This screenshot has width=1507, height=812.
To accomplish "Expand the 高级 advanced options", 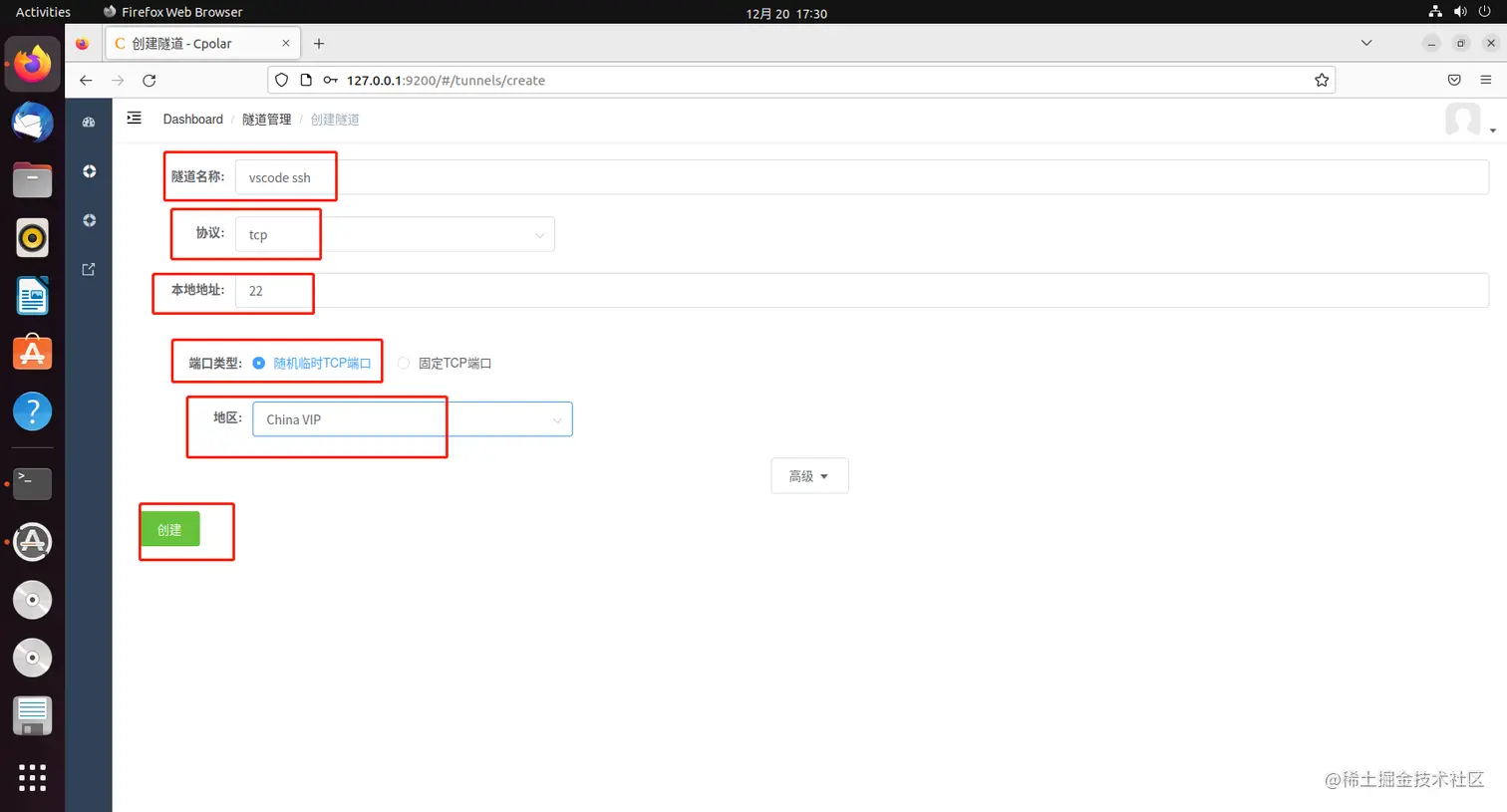I will tap(809, 476).
